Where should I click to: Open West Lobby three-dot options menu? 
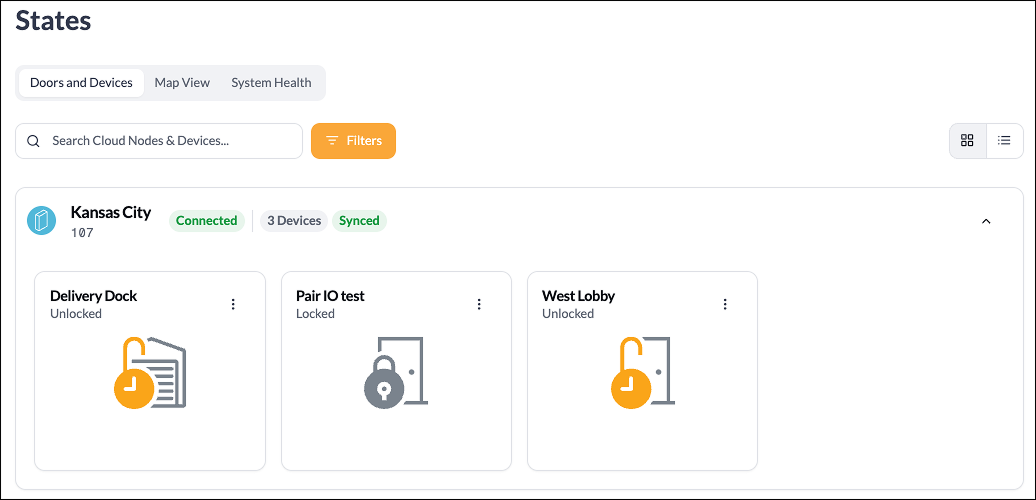(725, 304)
